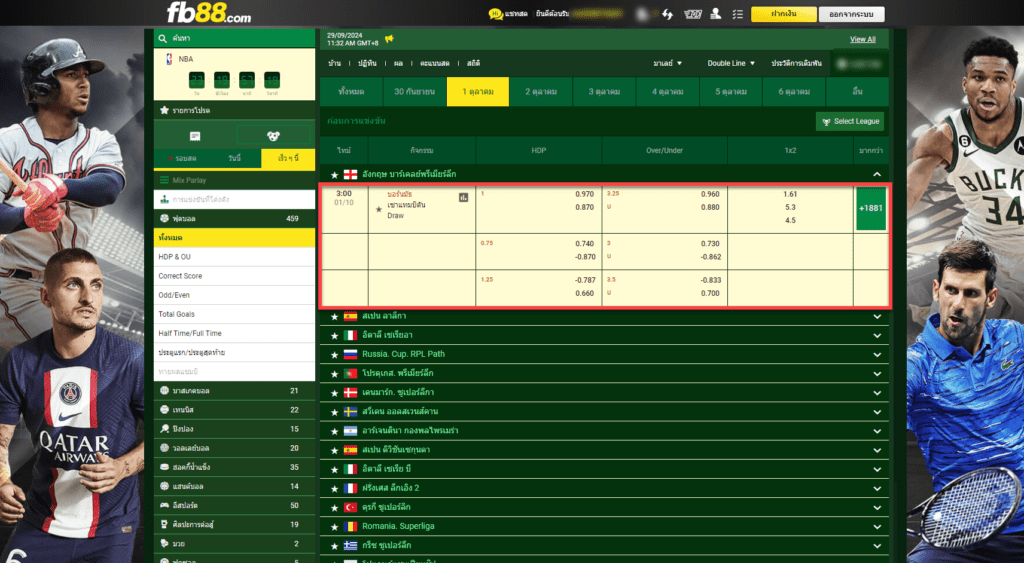Switch to the live (รอบสด) tab
The image size is (1024, 563).
[182, 159]
